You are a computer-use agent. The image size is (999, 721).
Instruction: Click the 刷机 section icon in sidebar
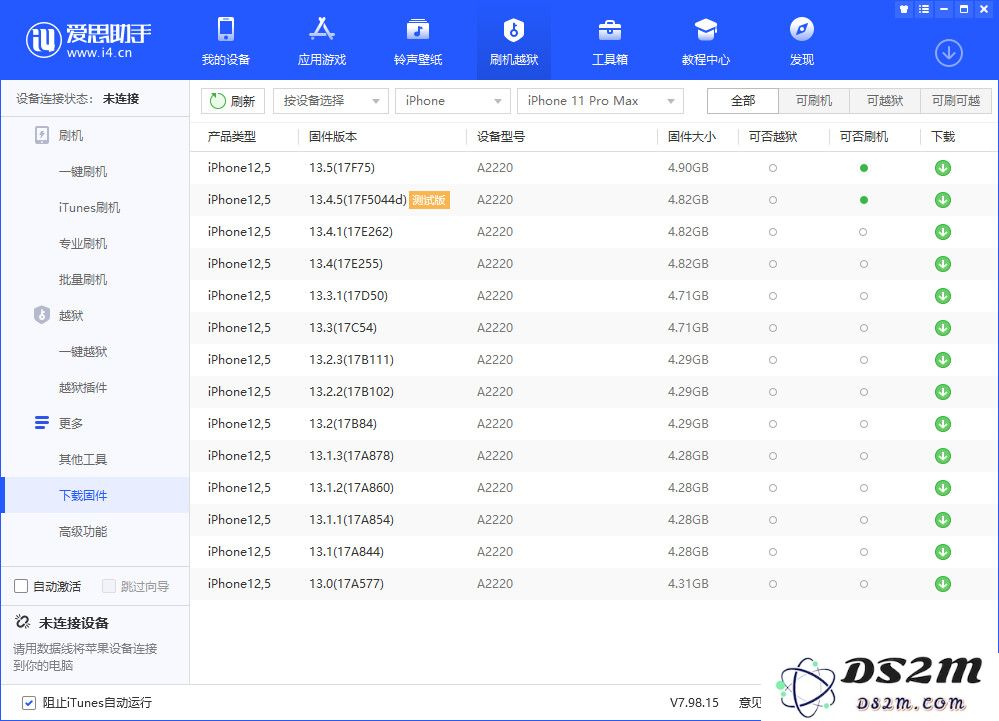(41, 135)
